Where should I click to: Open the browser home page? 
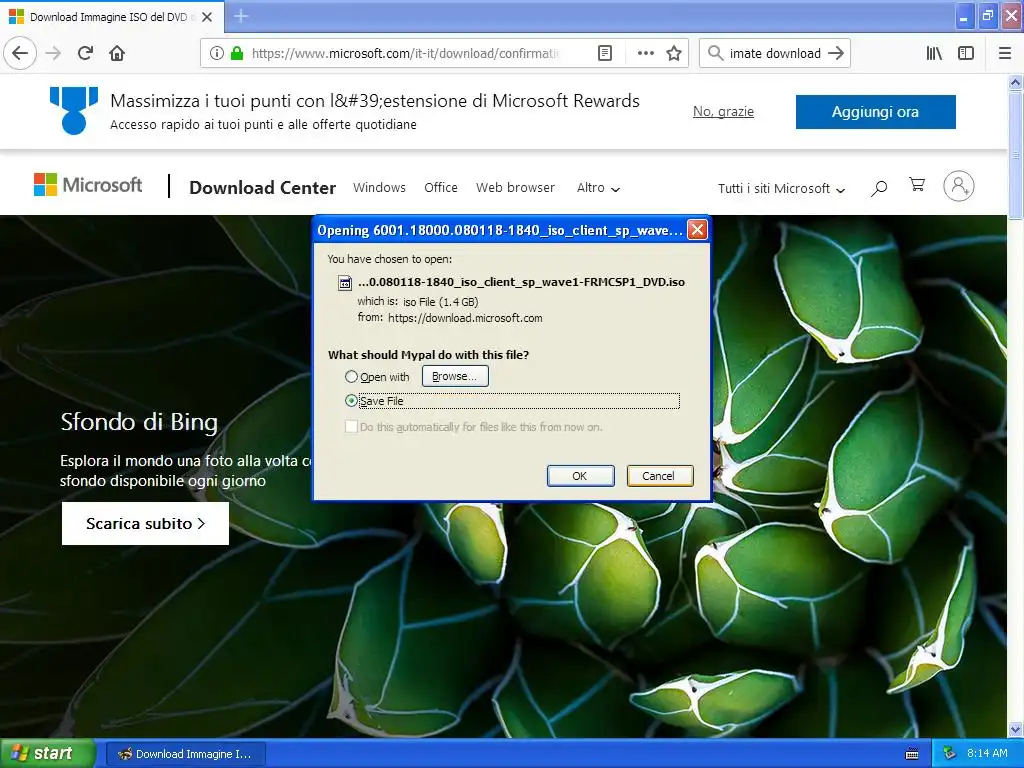(x=117, y=53)
